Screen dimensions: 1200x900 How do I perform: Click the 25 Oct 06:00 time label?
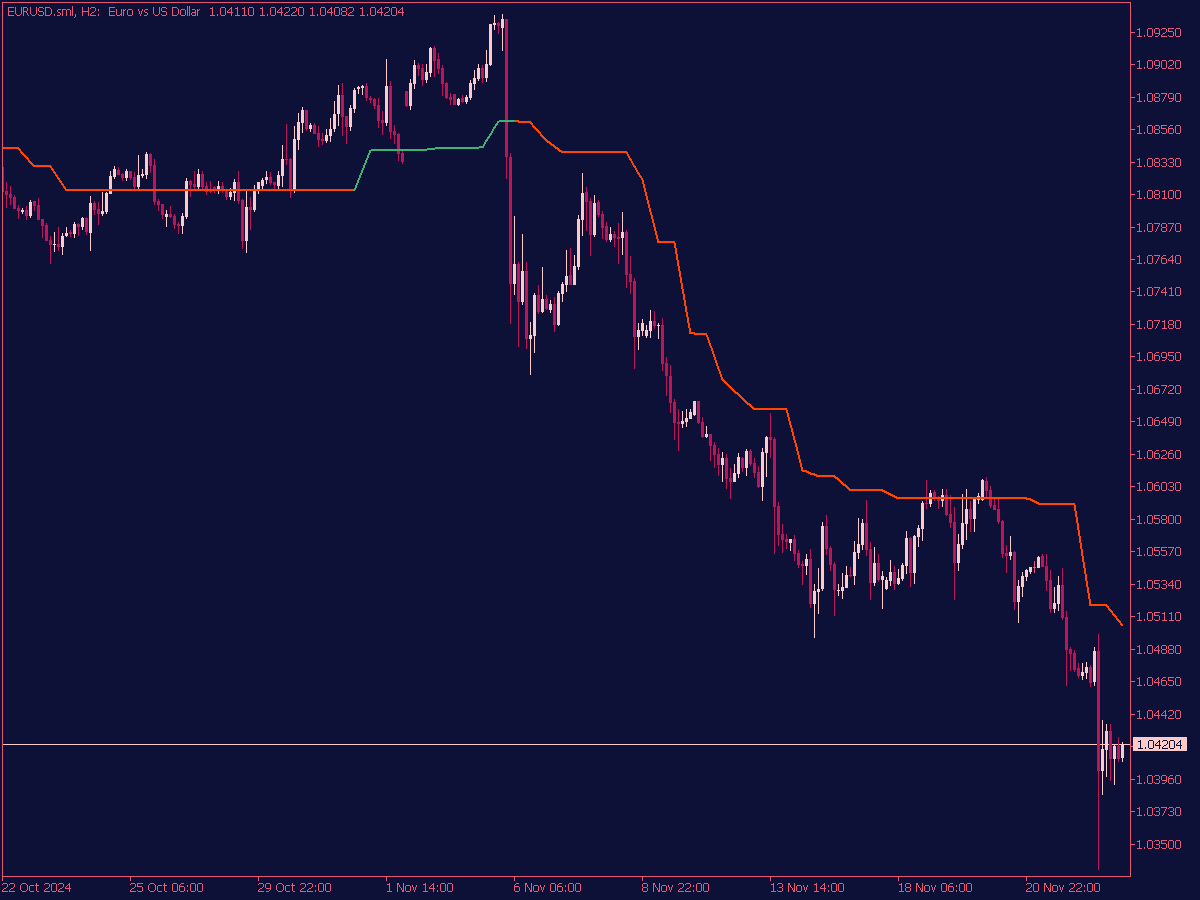point(166,887)
